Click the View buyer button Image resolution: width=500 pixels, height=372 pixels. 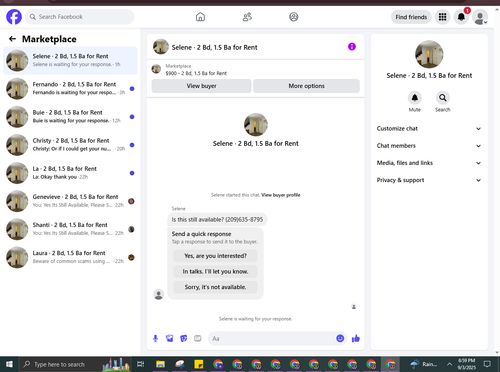pos(201,86)
